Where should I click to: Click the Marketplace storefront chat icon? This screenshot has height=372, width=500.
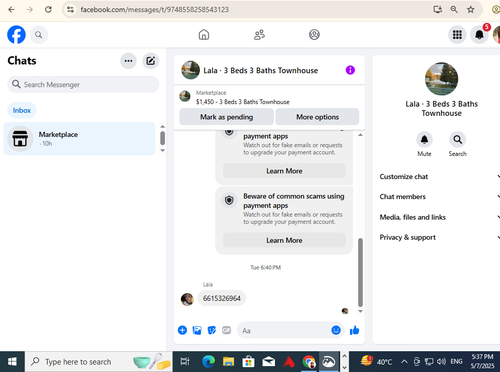(20, 139)
